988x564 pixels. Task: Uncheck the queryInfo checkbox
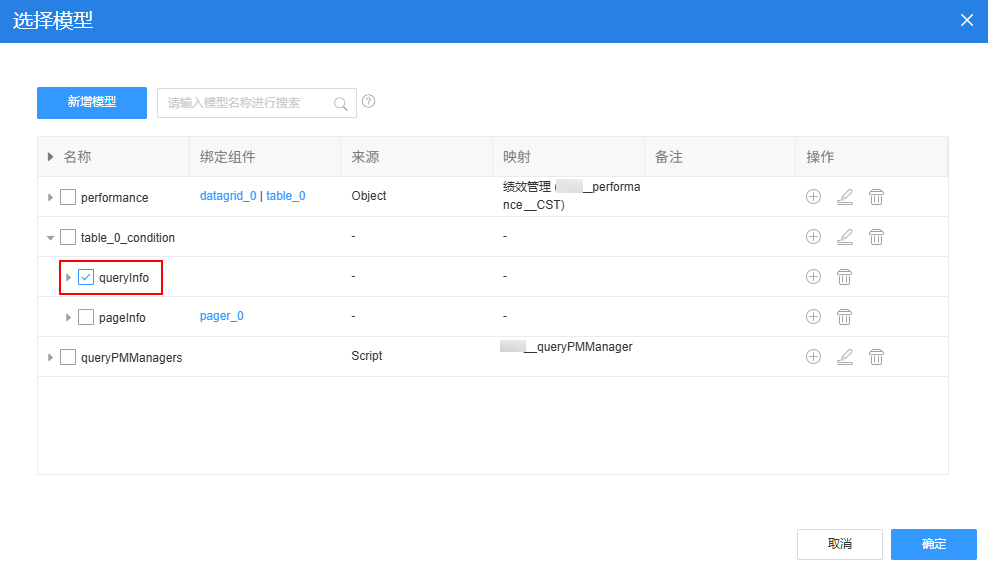(86, 277)
